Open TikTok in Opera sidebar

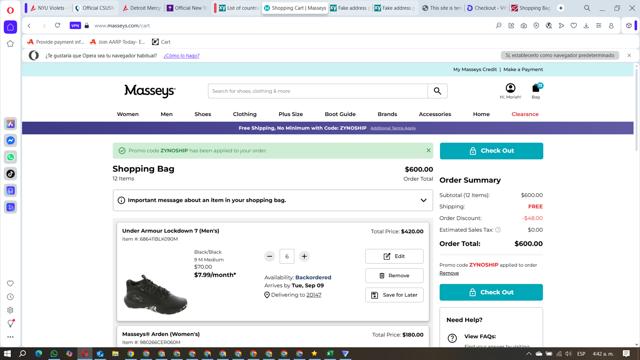10,174
